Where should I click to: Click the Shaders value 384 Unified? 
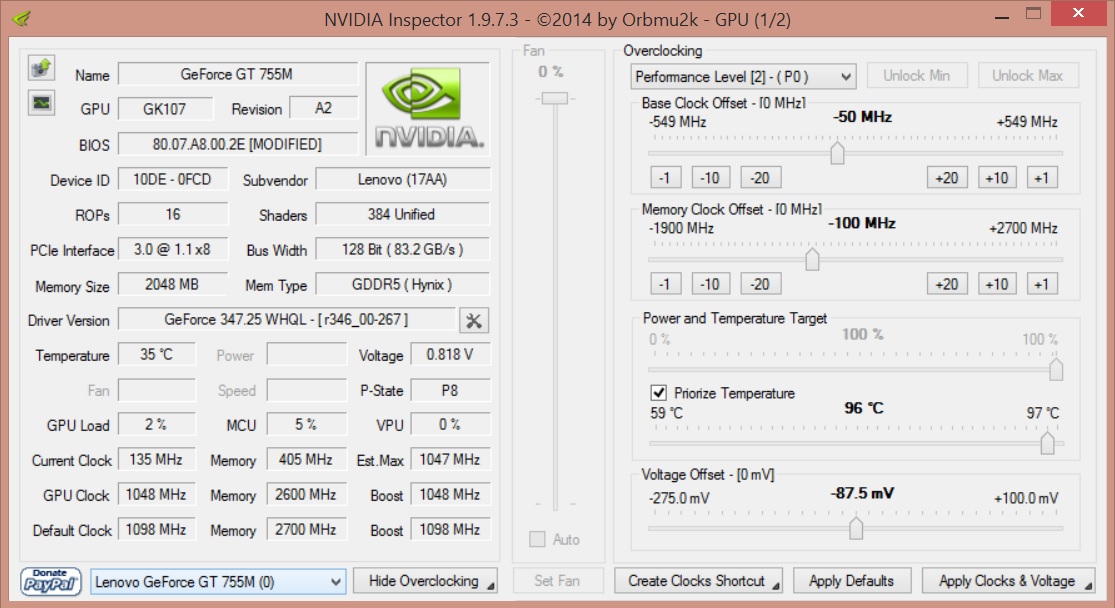[x=402, y=214]
